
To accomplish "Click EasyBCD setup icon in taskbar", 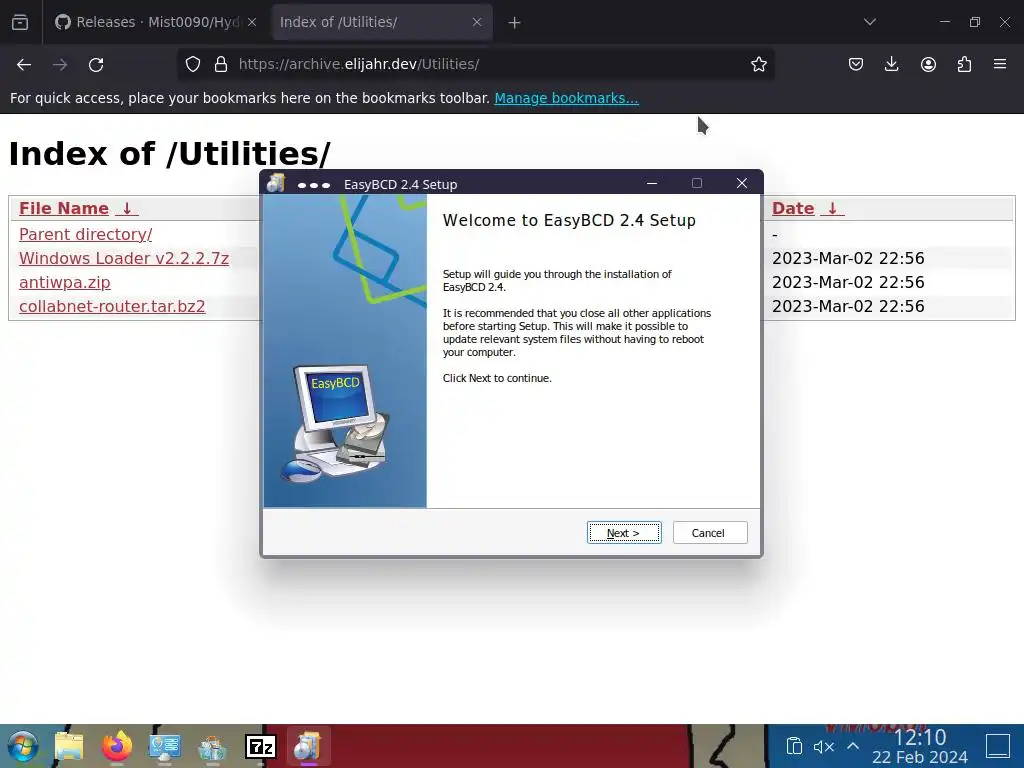I will (308, 746).
